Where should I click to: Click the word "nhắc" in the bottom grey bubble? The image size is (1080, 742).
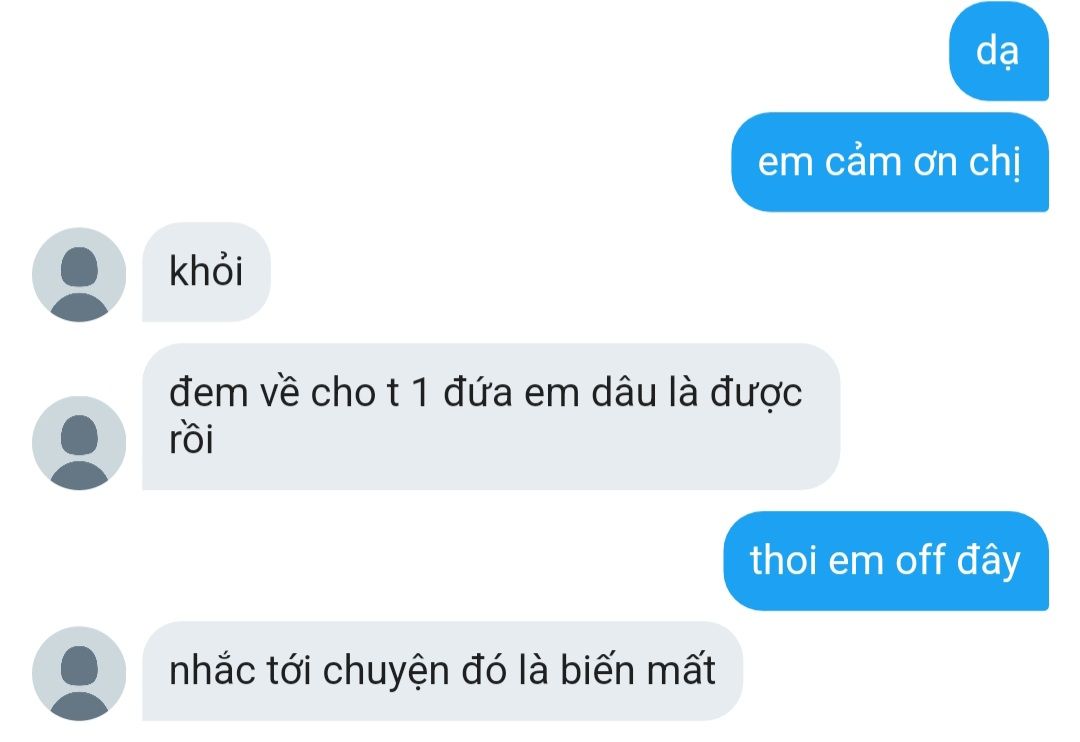[212, 670]
